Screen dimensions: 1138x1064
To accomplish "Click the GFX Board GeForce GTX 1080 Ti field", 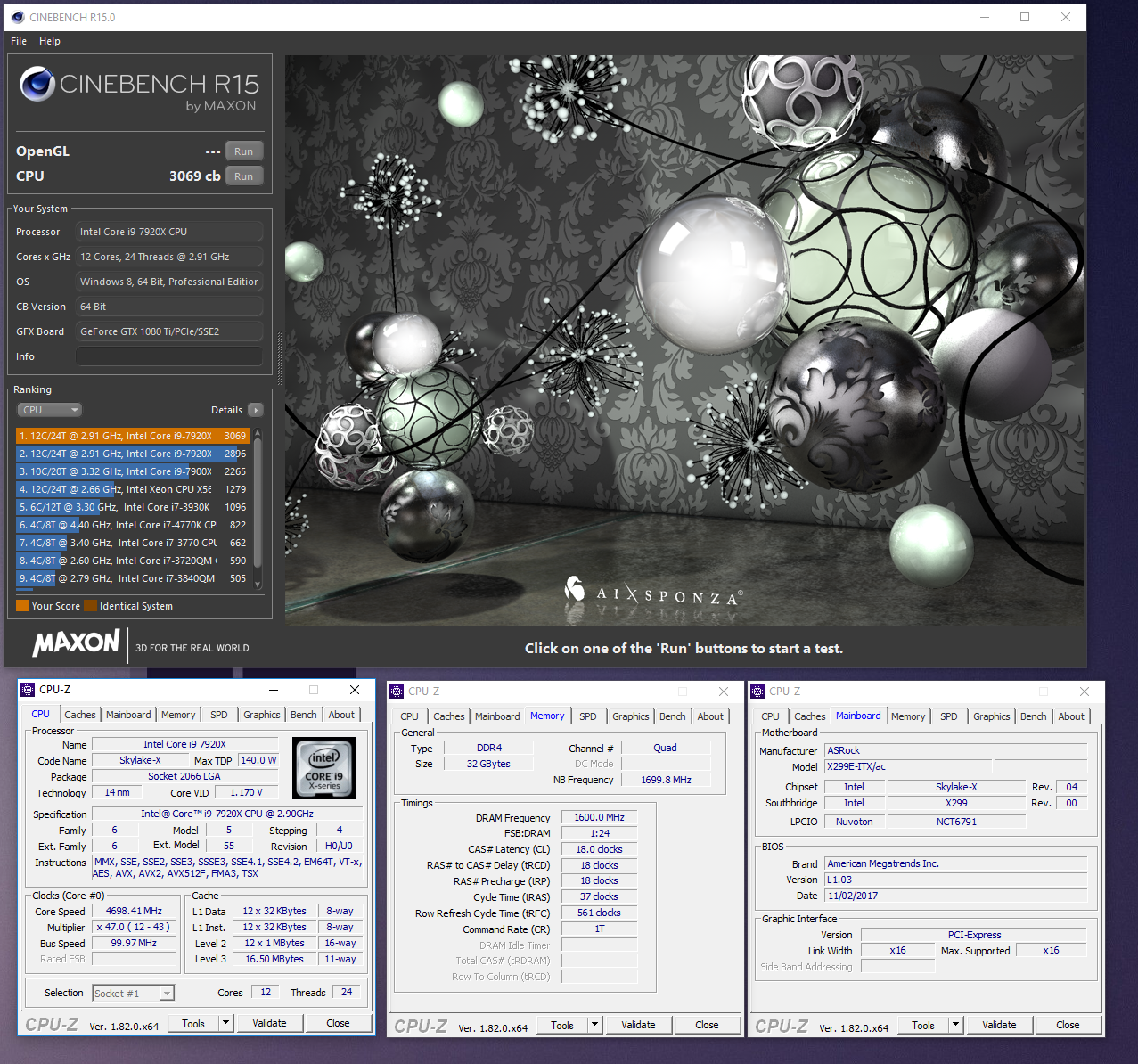I will click(169, 331).
